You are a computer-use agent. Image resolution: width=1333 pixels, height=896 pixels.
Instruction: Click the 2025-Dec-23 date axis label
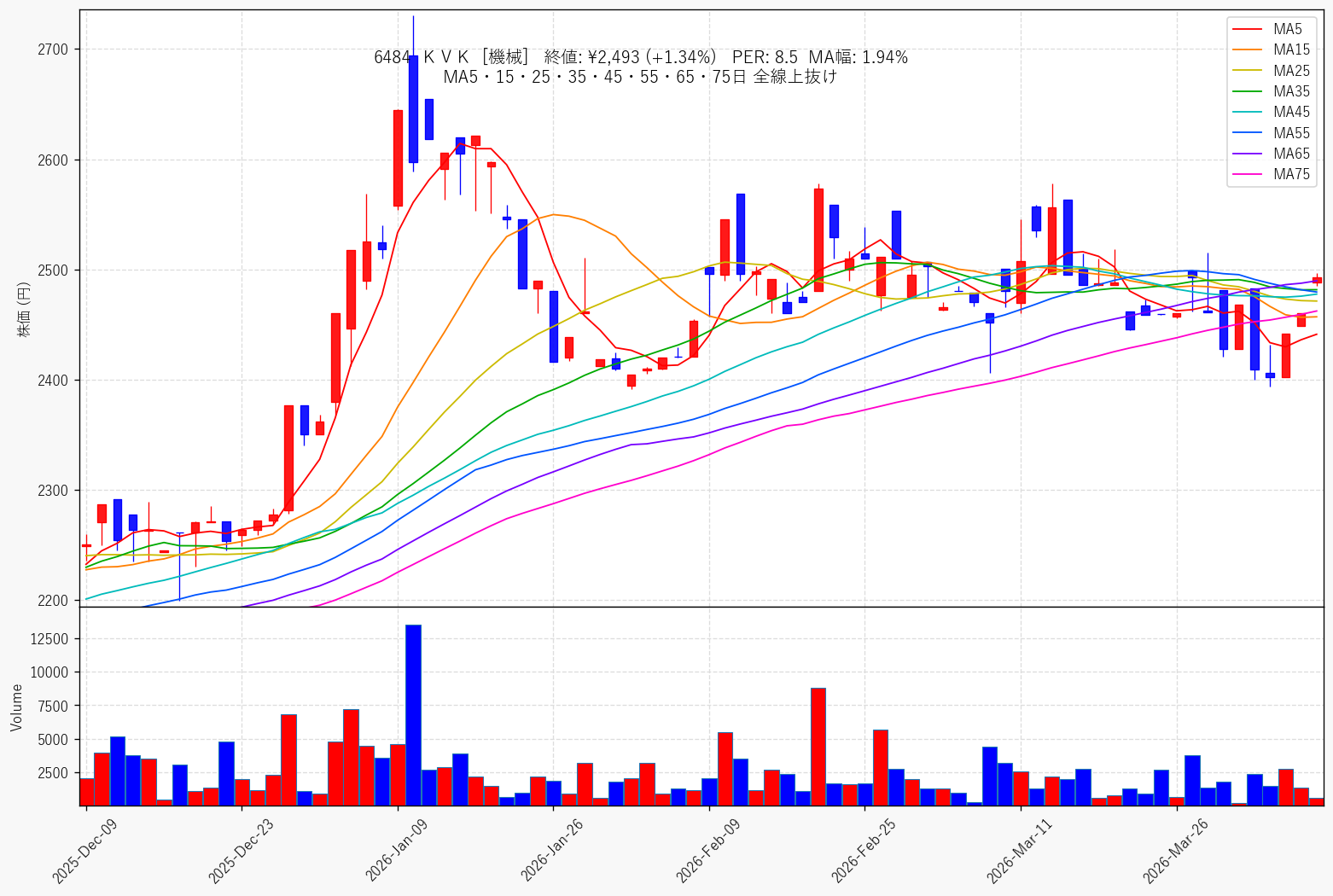tap(242, 851)
